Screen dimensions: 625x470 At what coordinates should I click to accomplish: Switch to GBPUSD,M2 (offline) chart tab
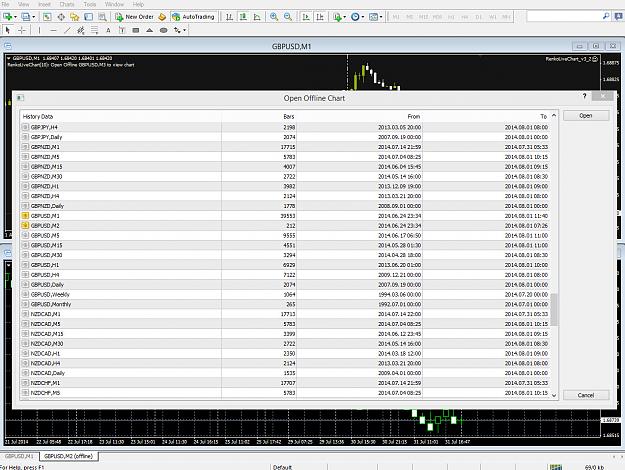pos(69,456)
